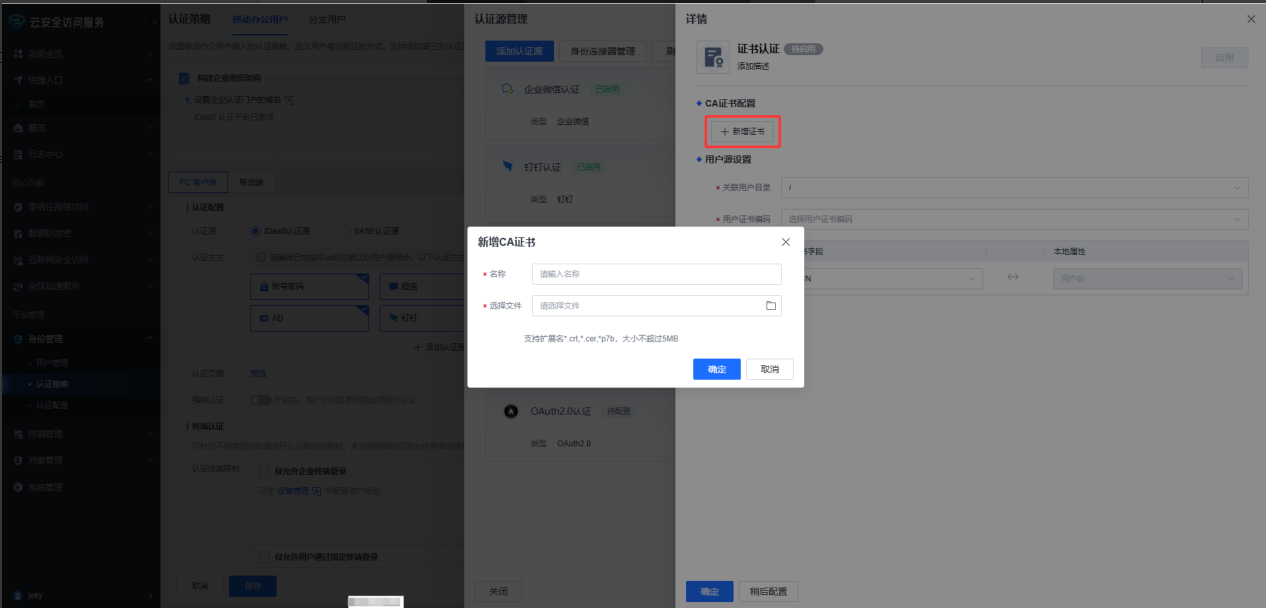The image size is (1266, 608).
Task: Click 关闭 at the bottom of 认证源管理
Action: pyautogui.click(x=499, y=592)
